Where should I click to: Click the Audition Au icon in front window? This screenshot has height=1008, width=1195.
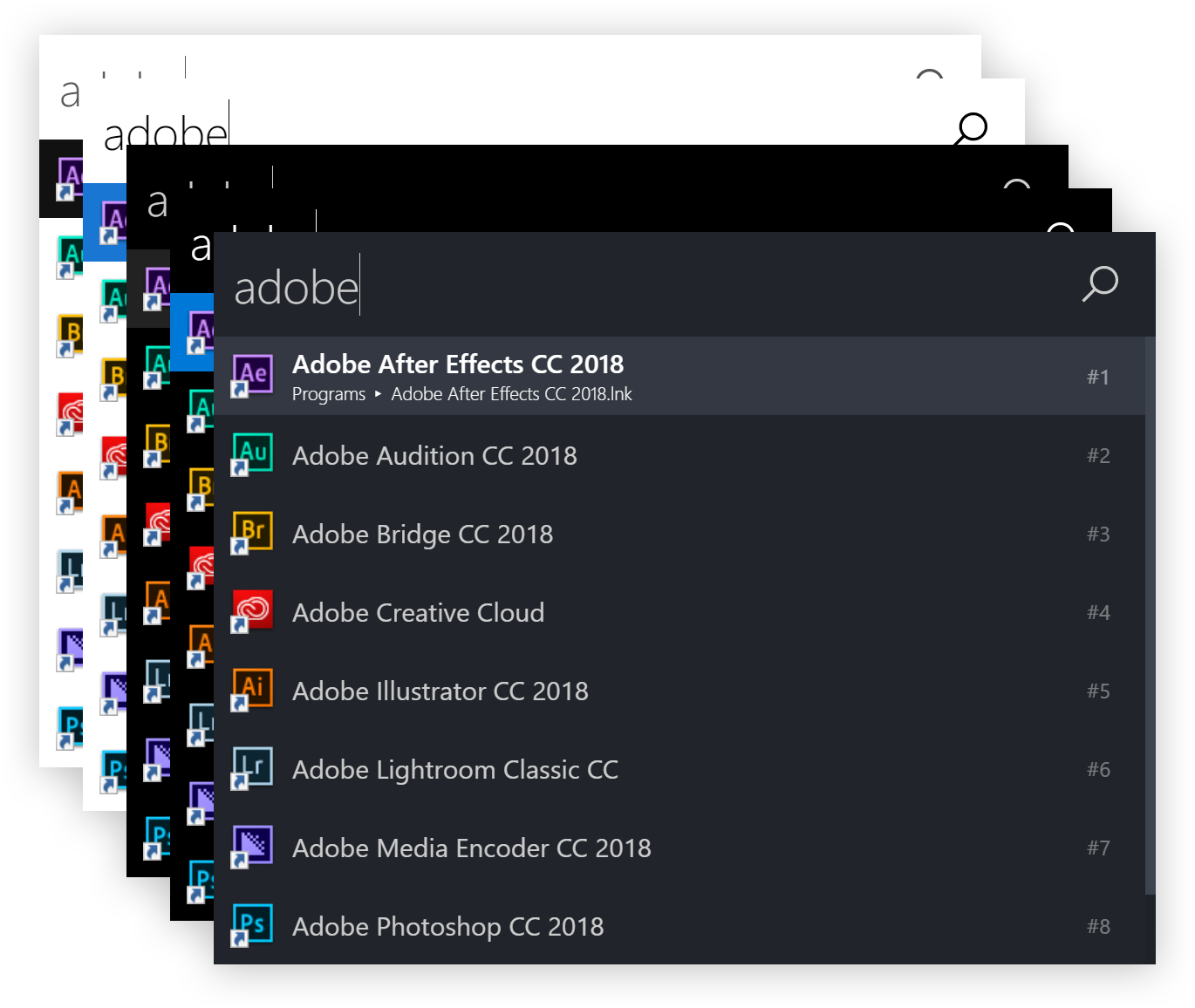(x=253, y=454)
